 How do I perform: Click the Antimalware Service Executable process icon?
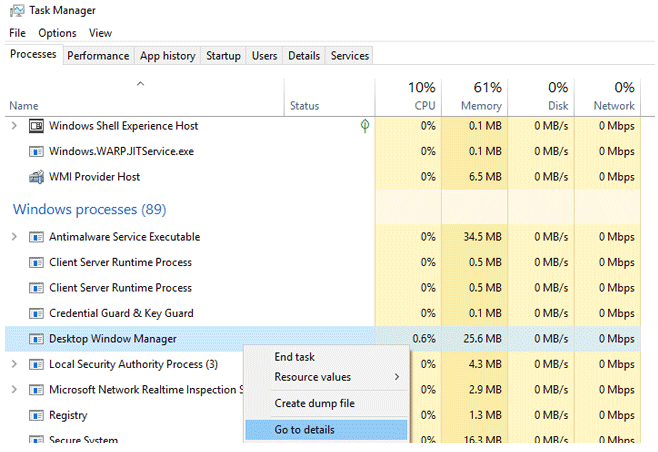click(36, 237)
